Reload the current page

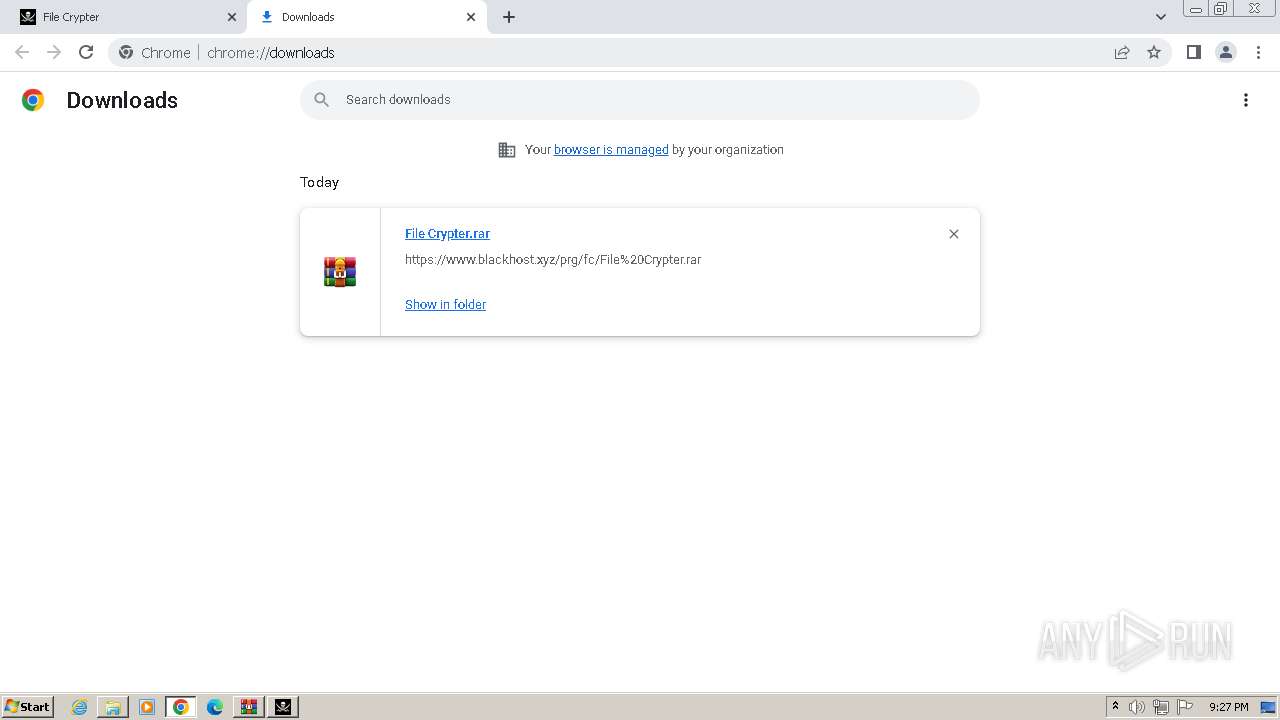pos(86,52)
